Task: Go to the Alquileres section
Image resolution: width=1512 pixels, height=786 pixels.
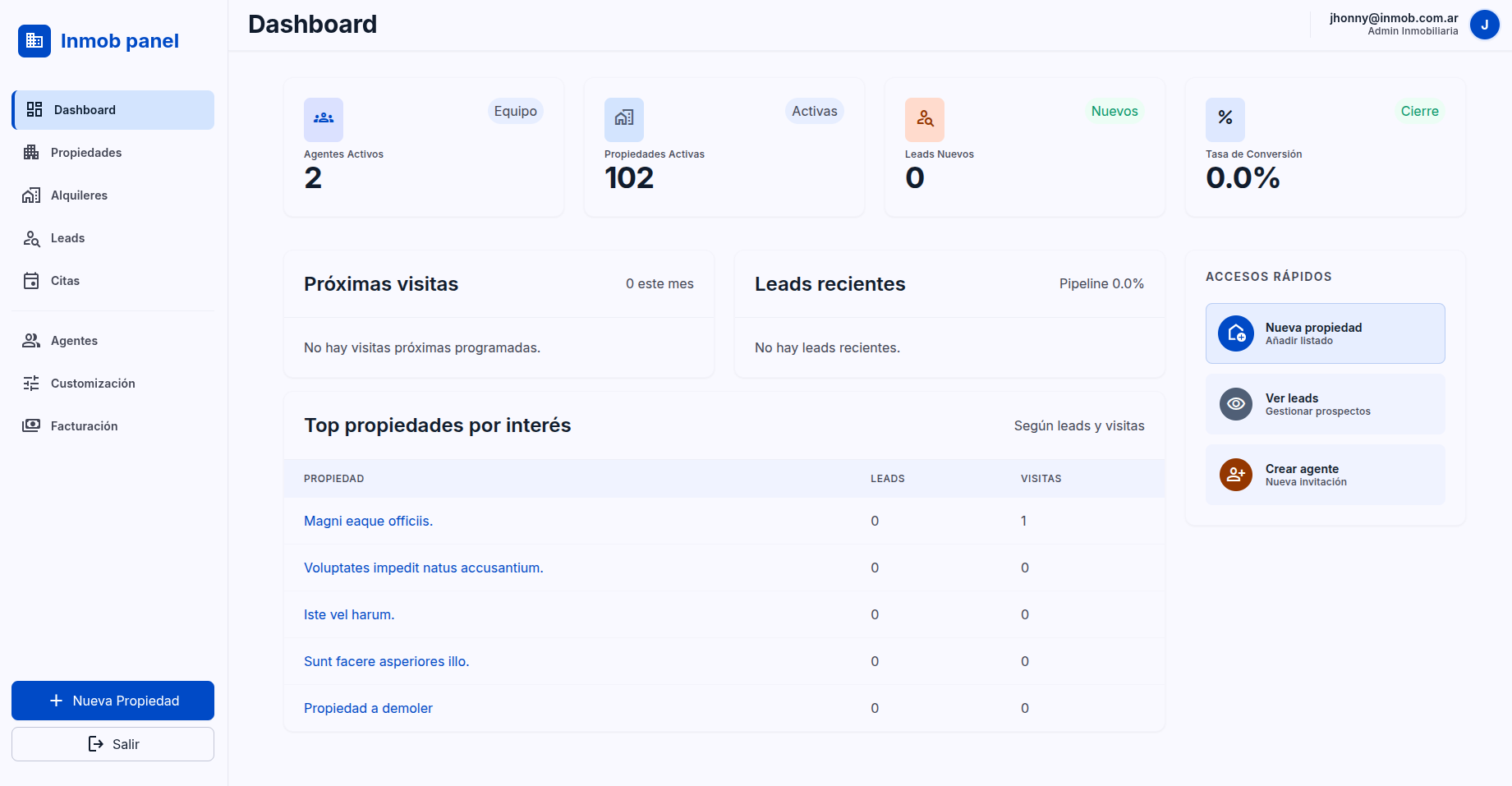Action: pos(113,195)
